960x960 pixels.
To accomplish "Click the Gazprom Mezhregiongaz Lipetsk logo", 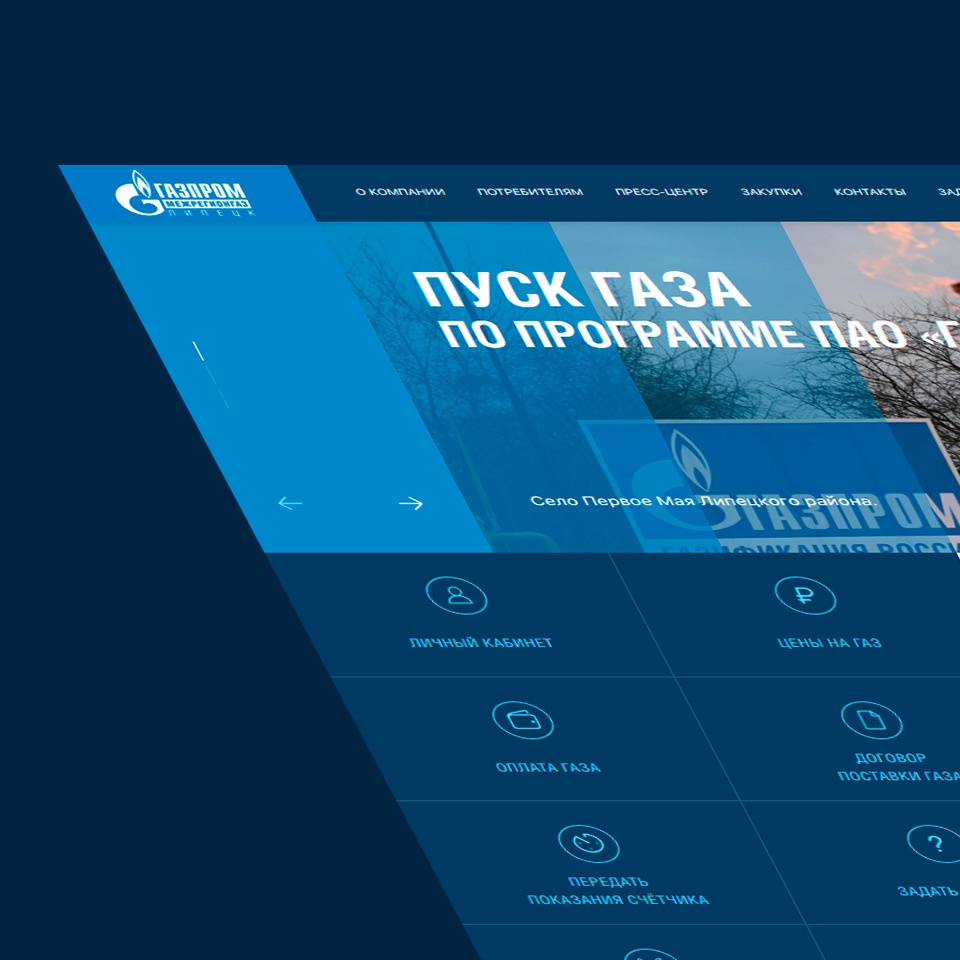I will [185, 193].
